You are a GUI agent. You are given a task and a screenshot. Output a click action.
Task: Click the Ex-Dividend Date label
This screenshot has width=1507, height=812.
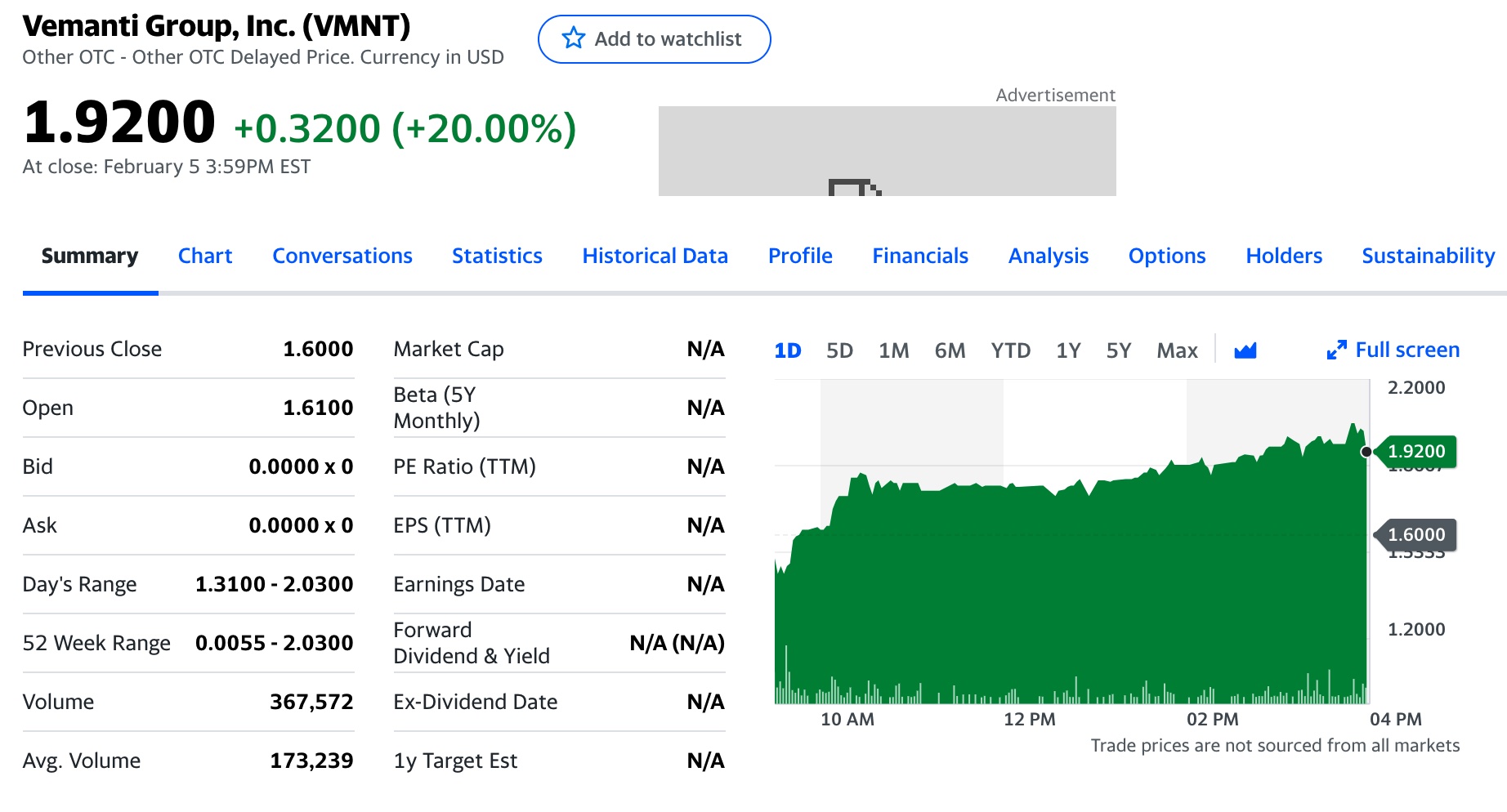tap(476, 702)
